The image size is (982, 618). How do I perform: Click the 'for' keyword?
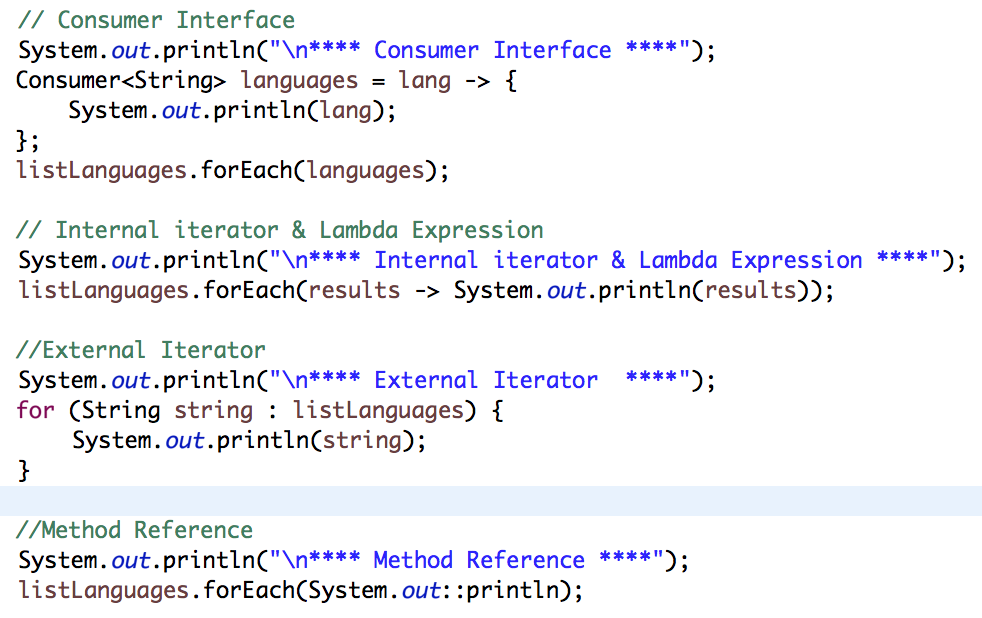click(x=30, y=410)
